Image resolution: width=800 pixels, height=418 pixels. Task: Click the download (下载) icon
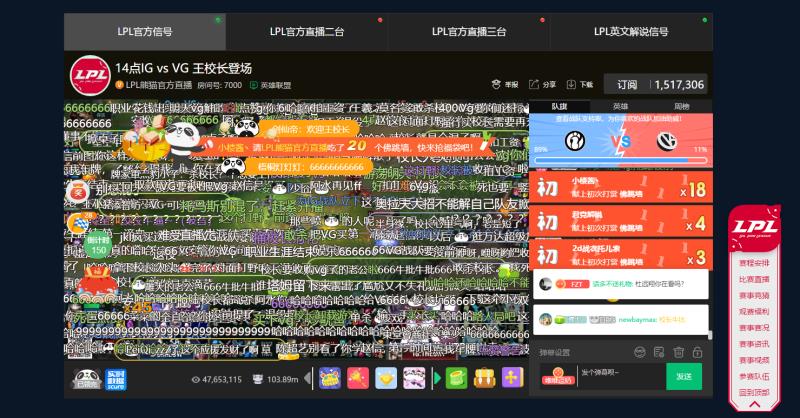(x=571, y=84)
